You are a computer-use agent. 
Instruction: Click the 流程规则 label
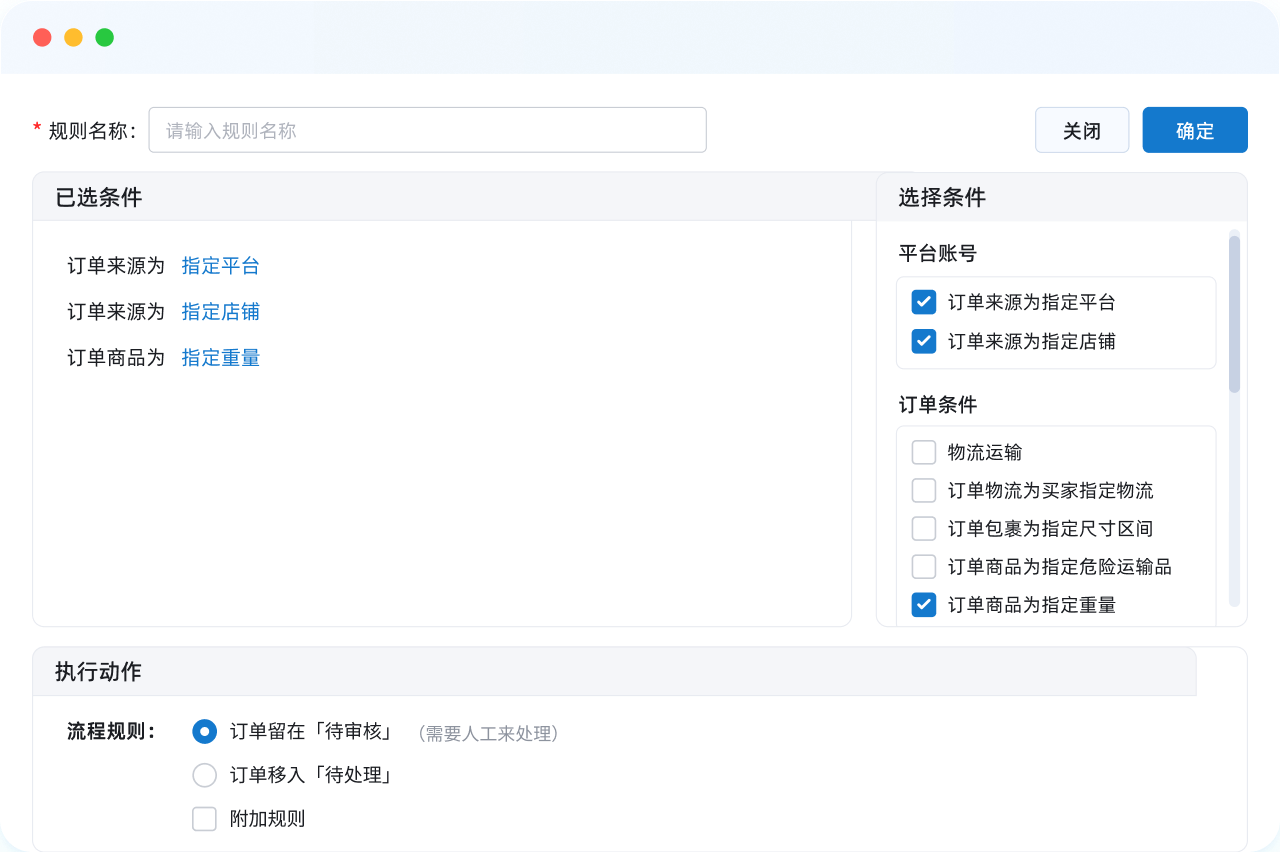point(111,732)
